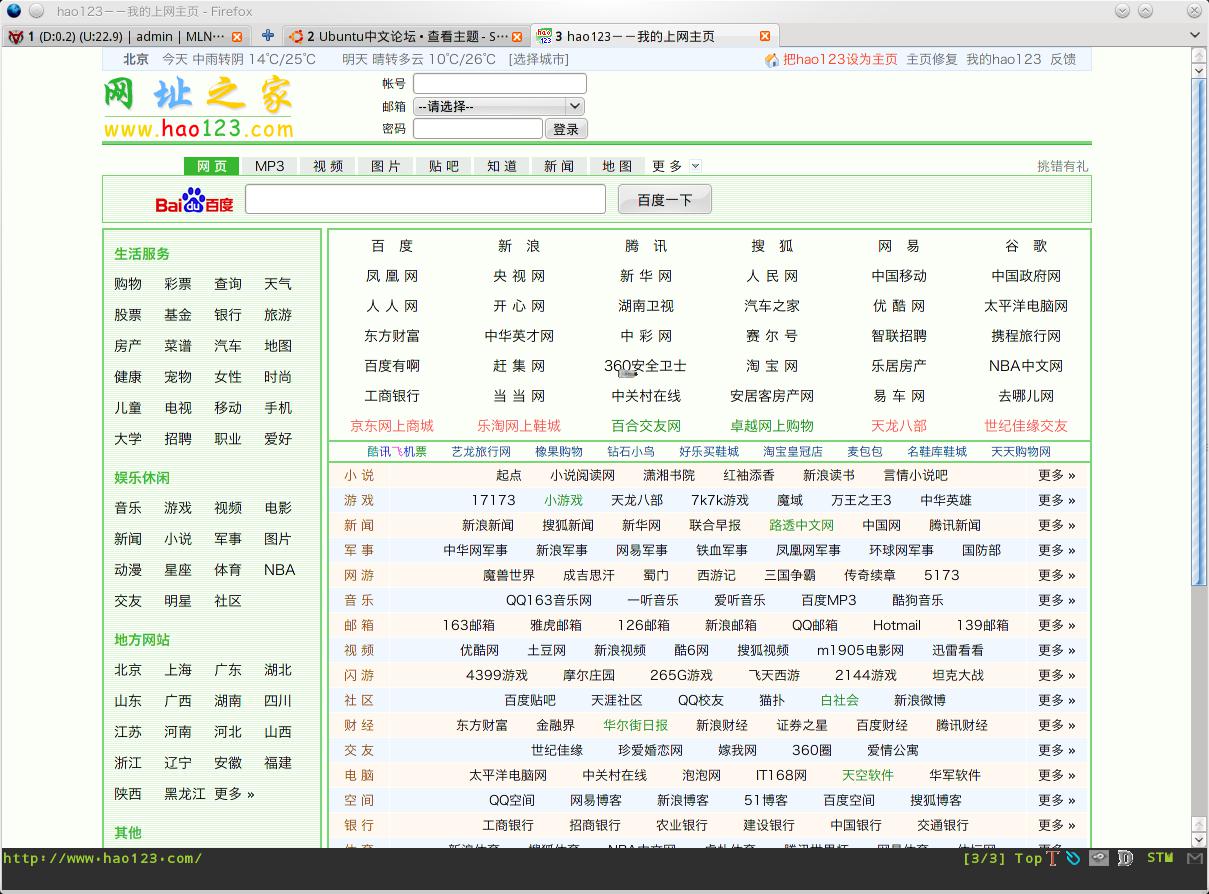Click the house icon beside 把hao123设为主页

click(771, 59)
